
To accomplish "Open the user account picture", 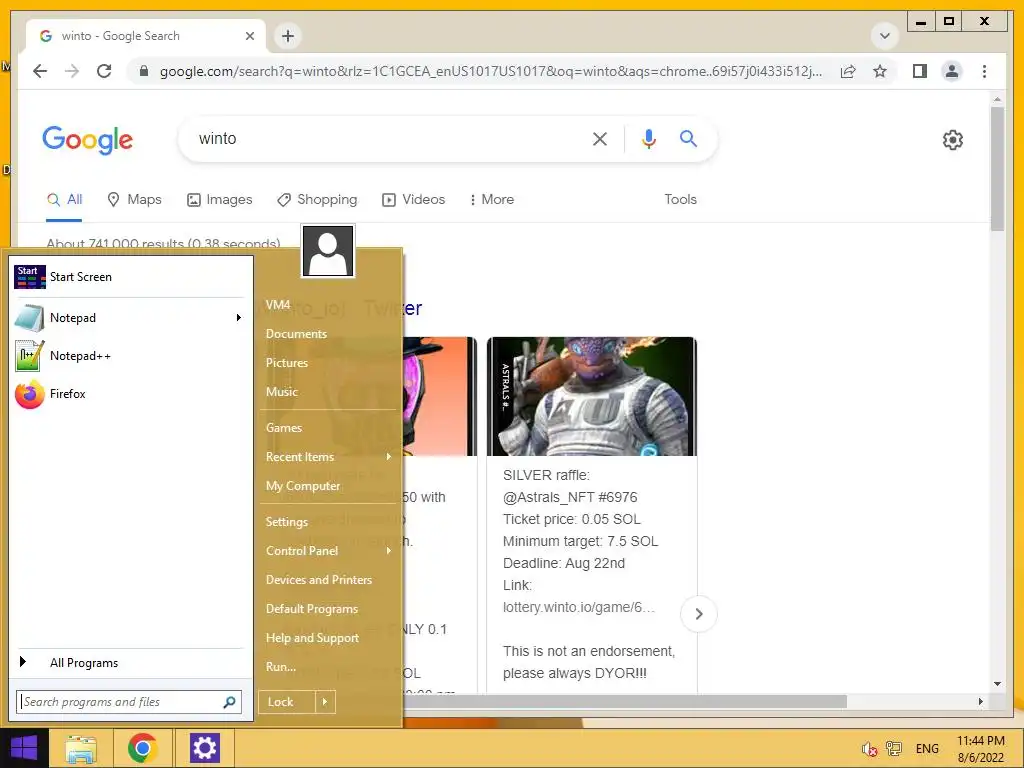I will 328,251.
